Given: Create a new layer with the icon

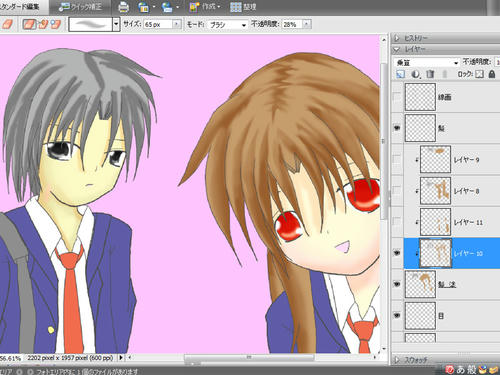Looking at the screenshot, I should [x=400, y=74].
